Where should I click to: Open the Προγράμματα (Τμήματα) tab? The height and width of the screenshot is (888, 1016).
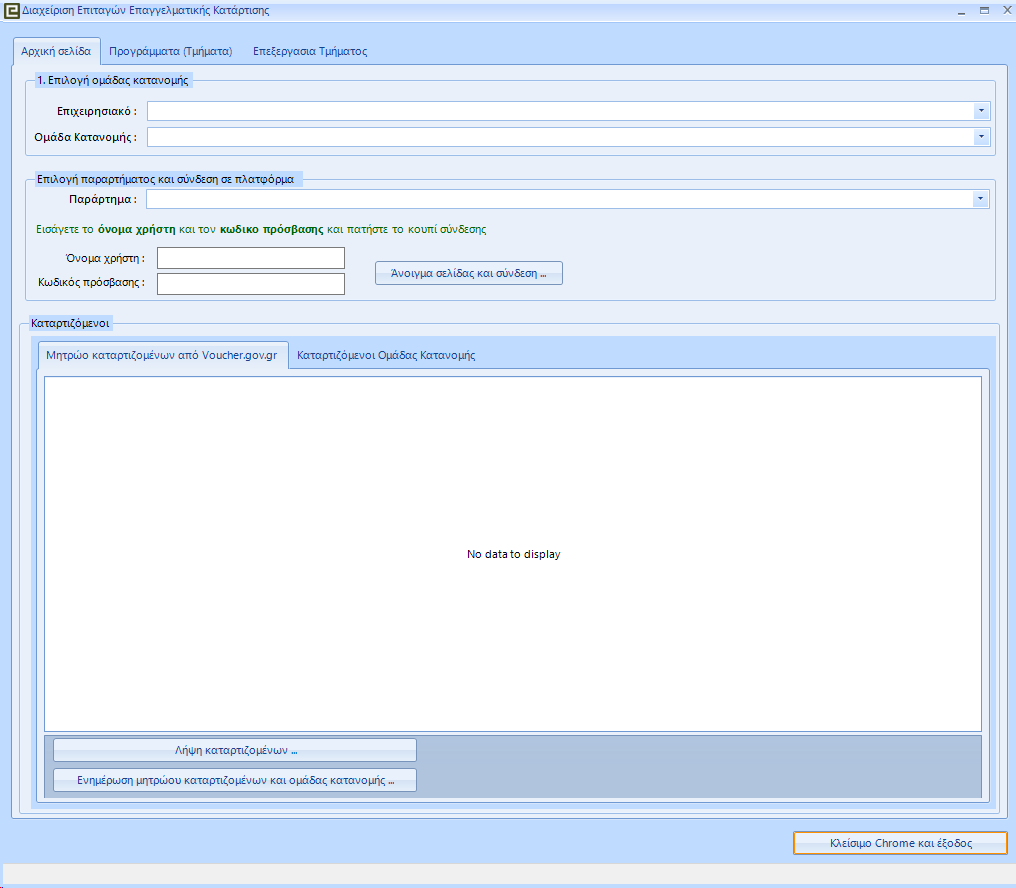171,51
